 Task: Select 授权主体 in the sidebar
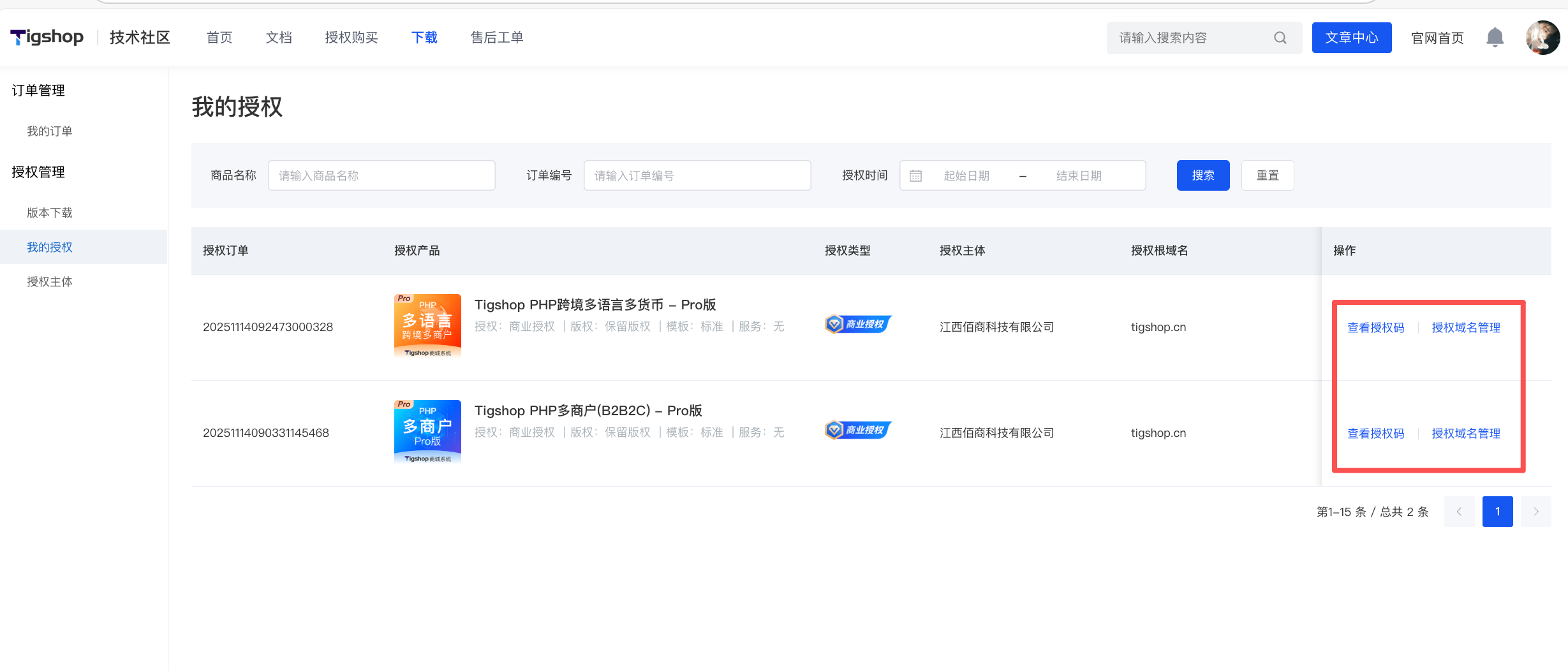pos(50,282)
